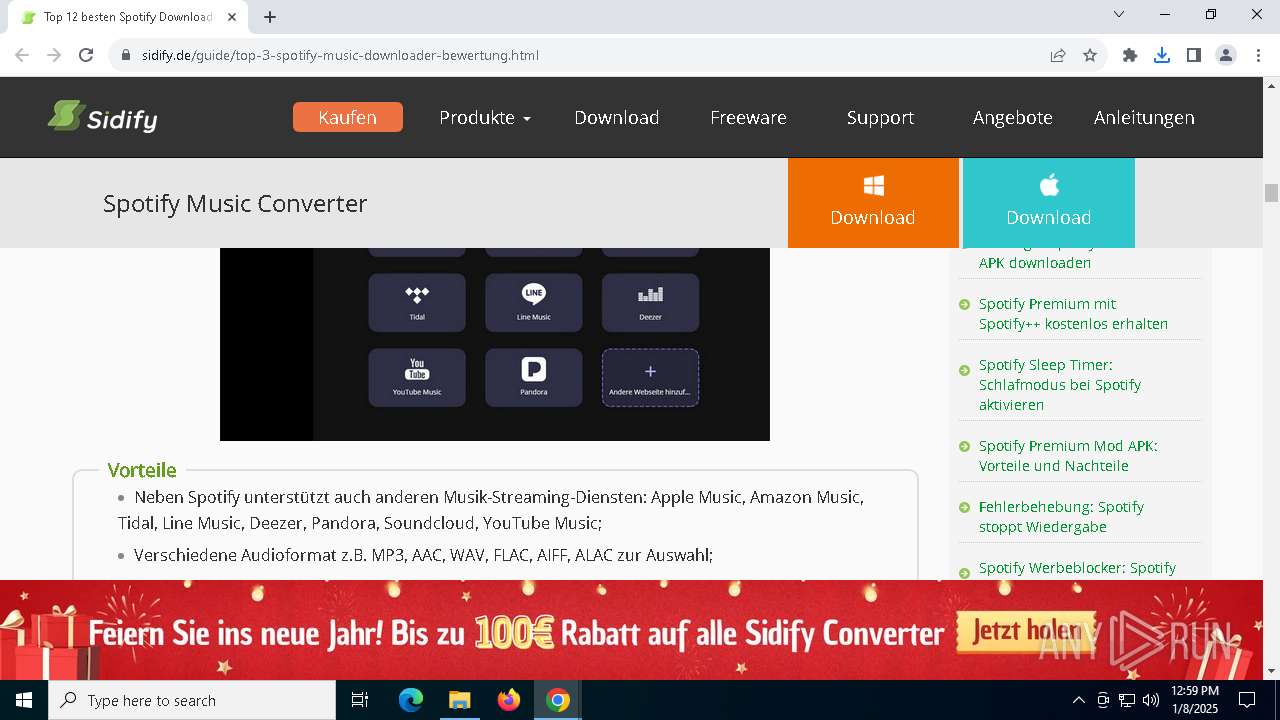Image resolution: width=1280 pixels, height=720 pixels.
Task: Open Spotify Premium Mod APK link
Action: point(1068,456)
